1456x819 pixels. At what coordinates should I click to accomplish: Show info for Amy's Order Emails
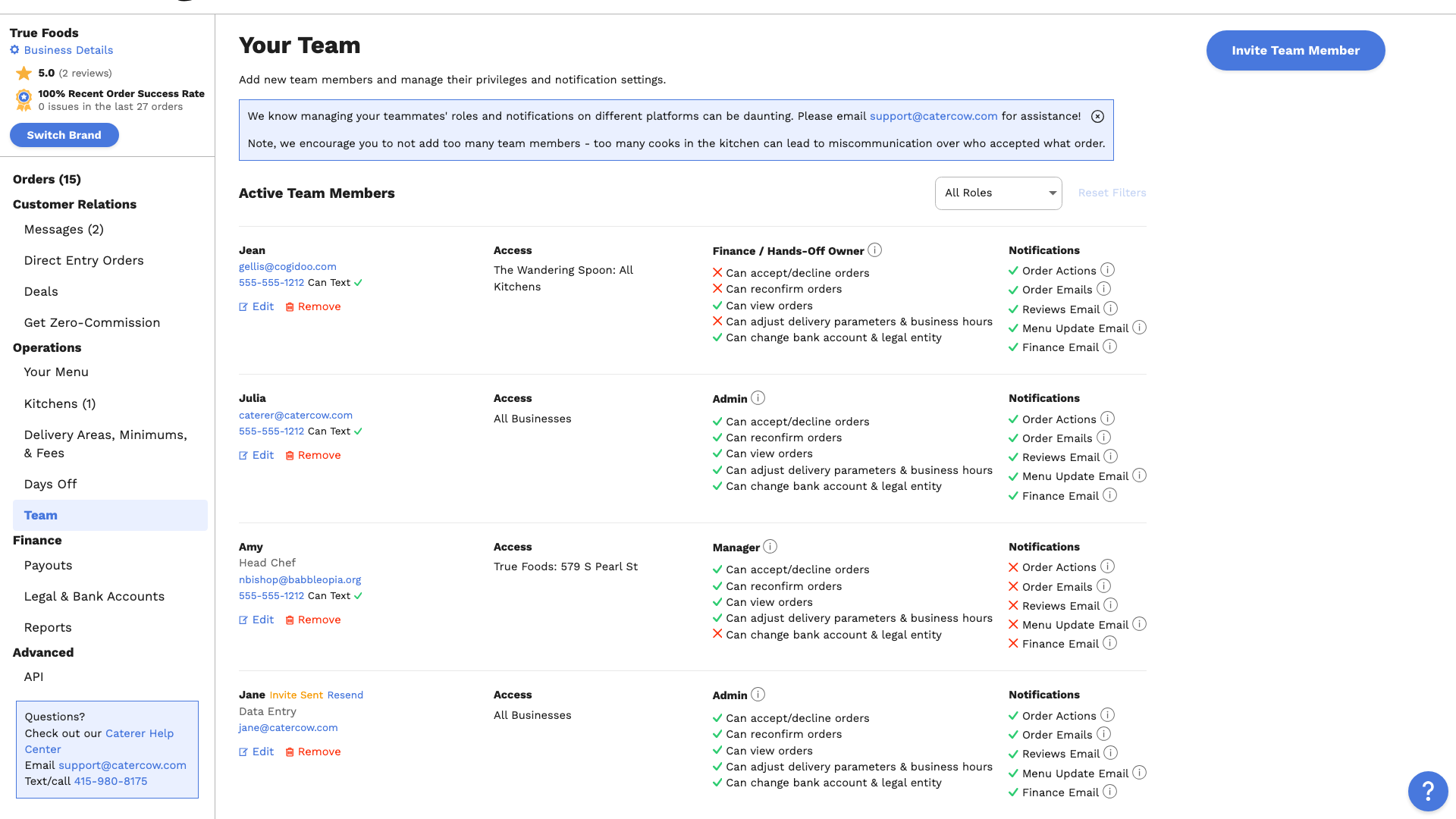click(x=1103, y=585)
